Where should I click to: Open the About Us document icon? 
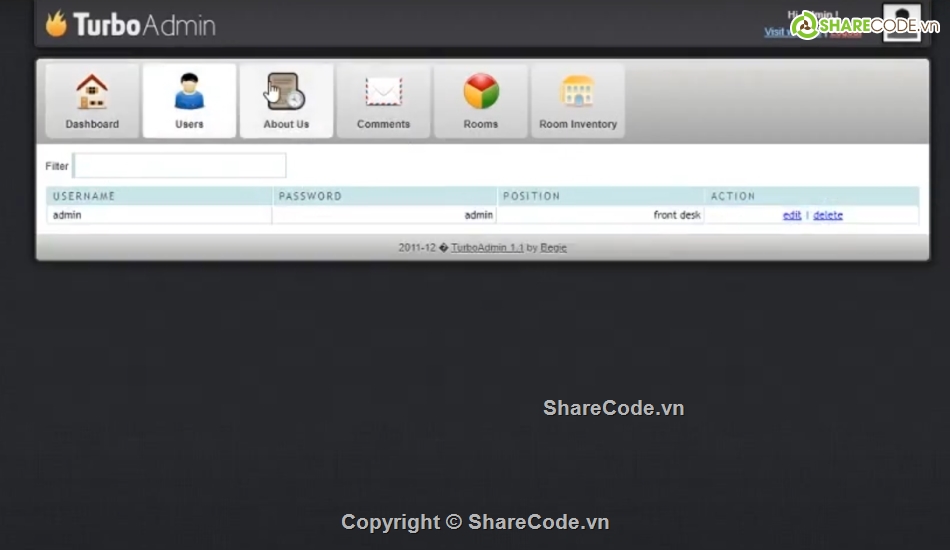coord(285,91)
